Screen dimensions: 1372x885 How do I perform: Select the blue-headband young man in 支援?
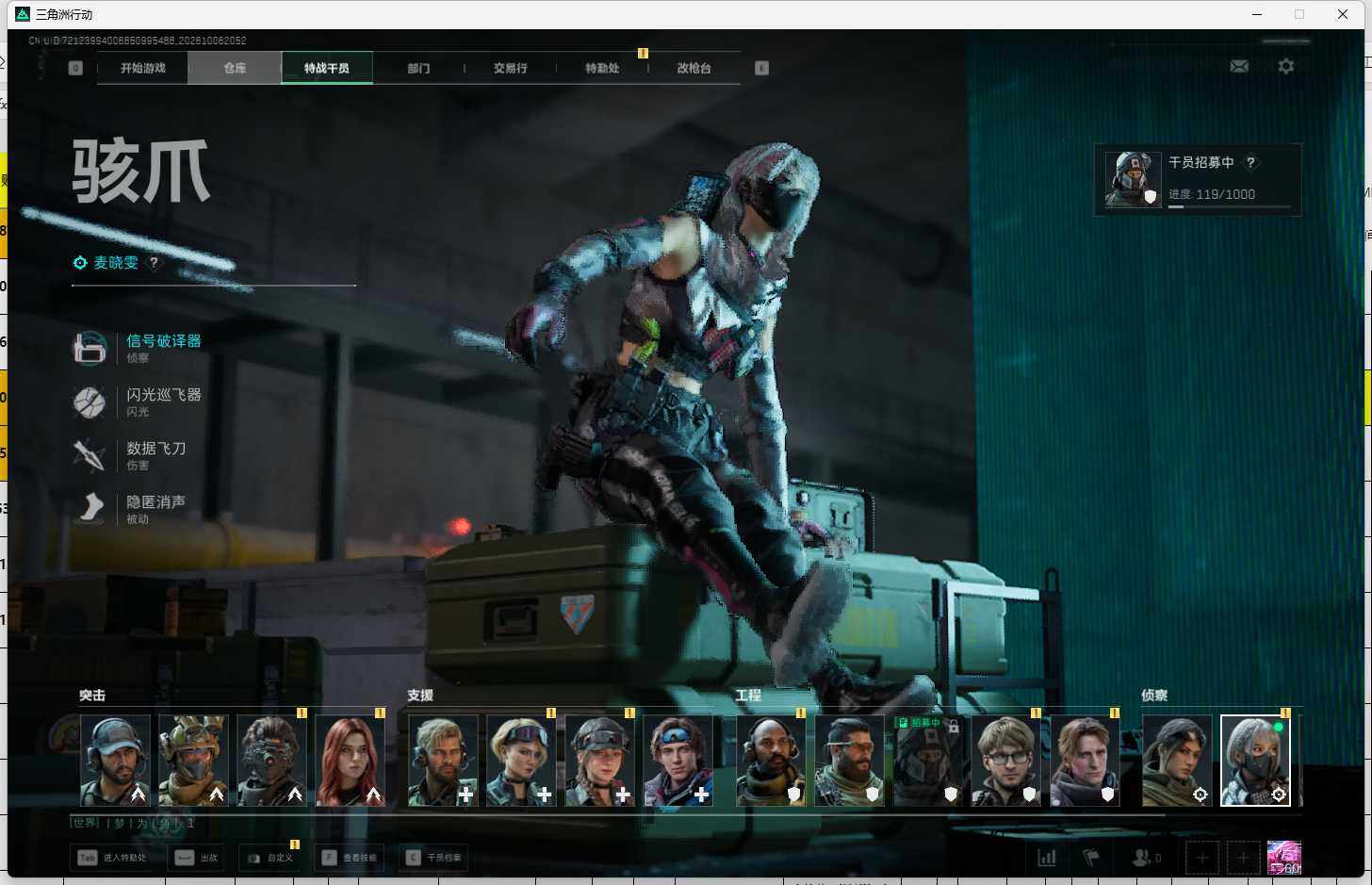(x=678, y=761)
